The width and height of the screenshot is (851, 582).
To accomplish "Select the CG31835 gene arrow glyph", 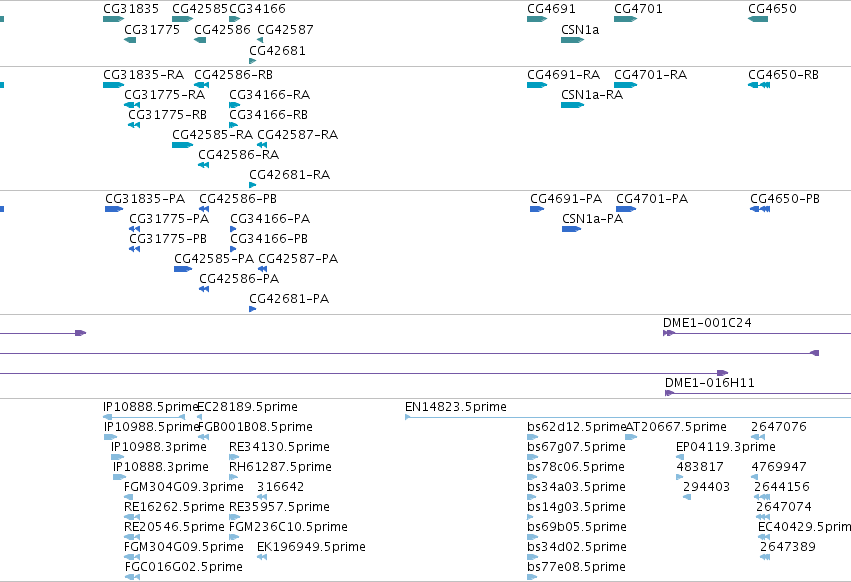I will pyautogui.click(x=113, y=19).
